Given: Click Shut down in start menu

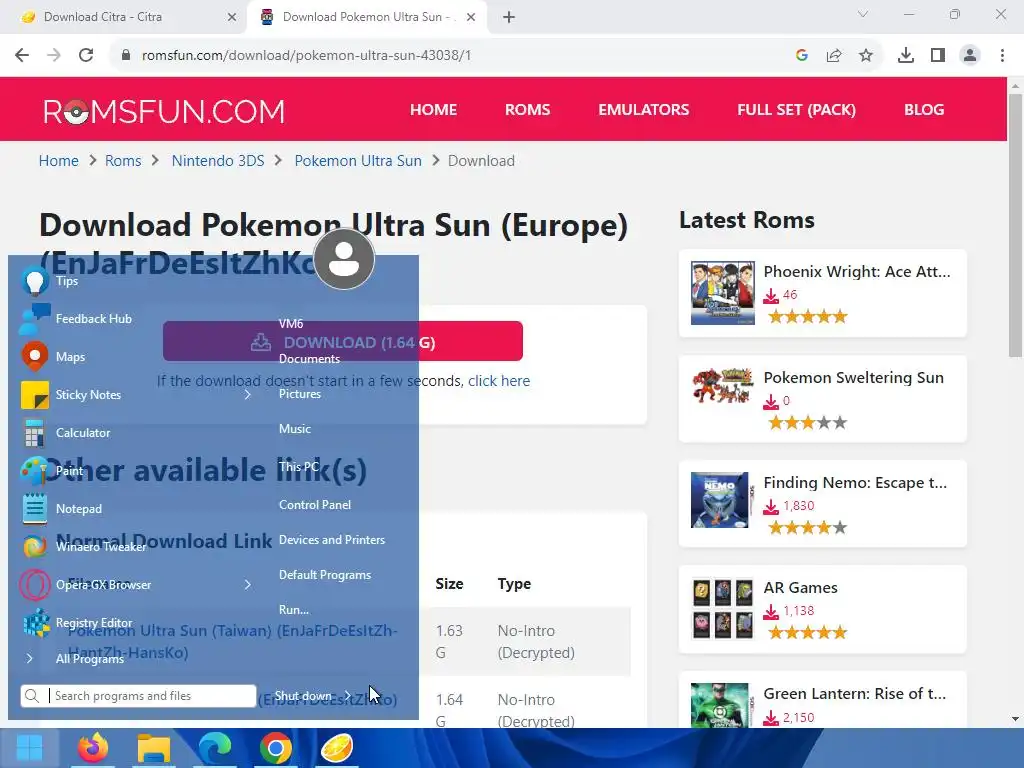Looking at the screenshot, I should [x=303, y=696].
